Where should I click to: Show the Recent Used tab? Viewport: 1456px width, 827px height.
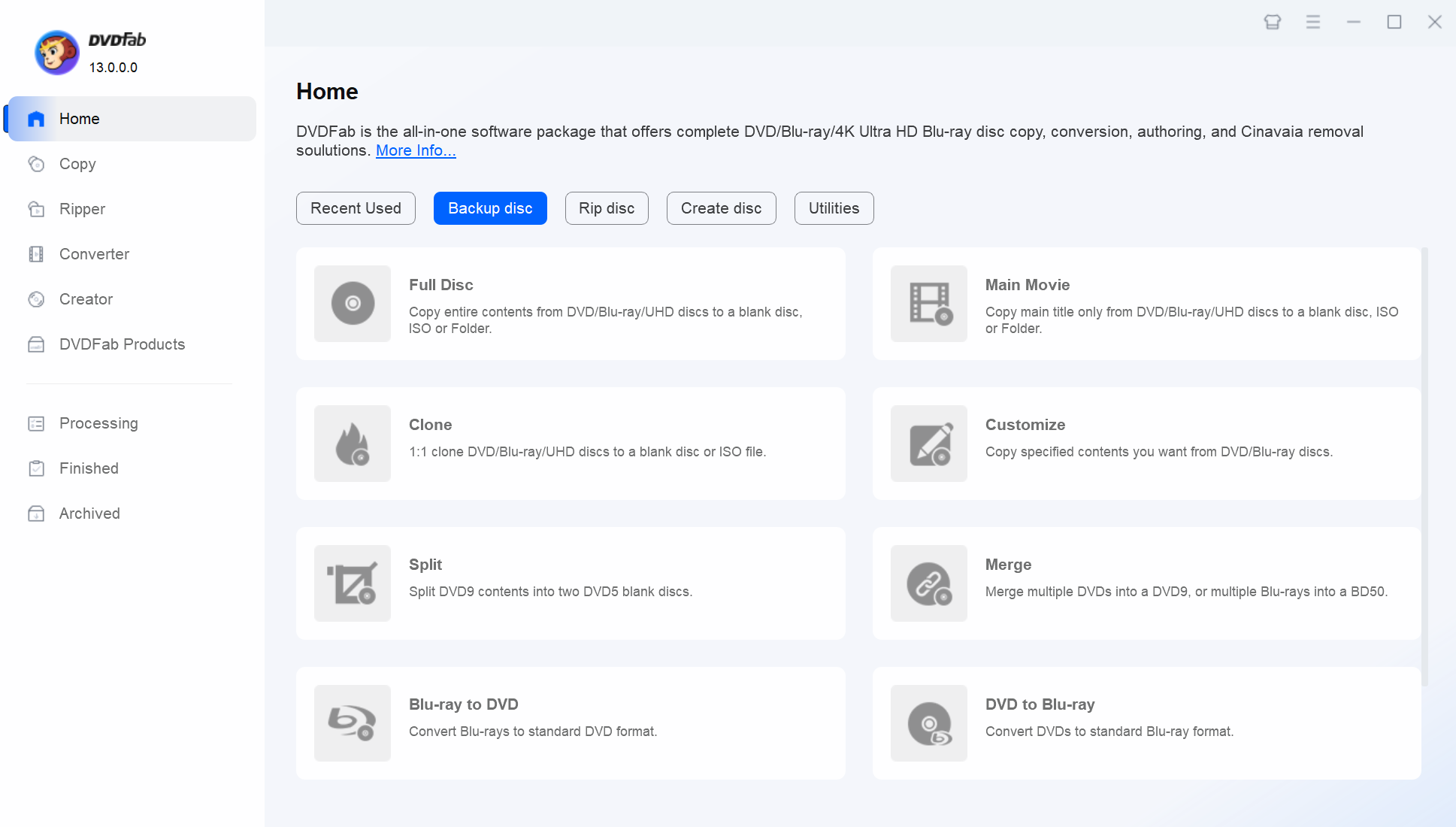pos(356,208)
